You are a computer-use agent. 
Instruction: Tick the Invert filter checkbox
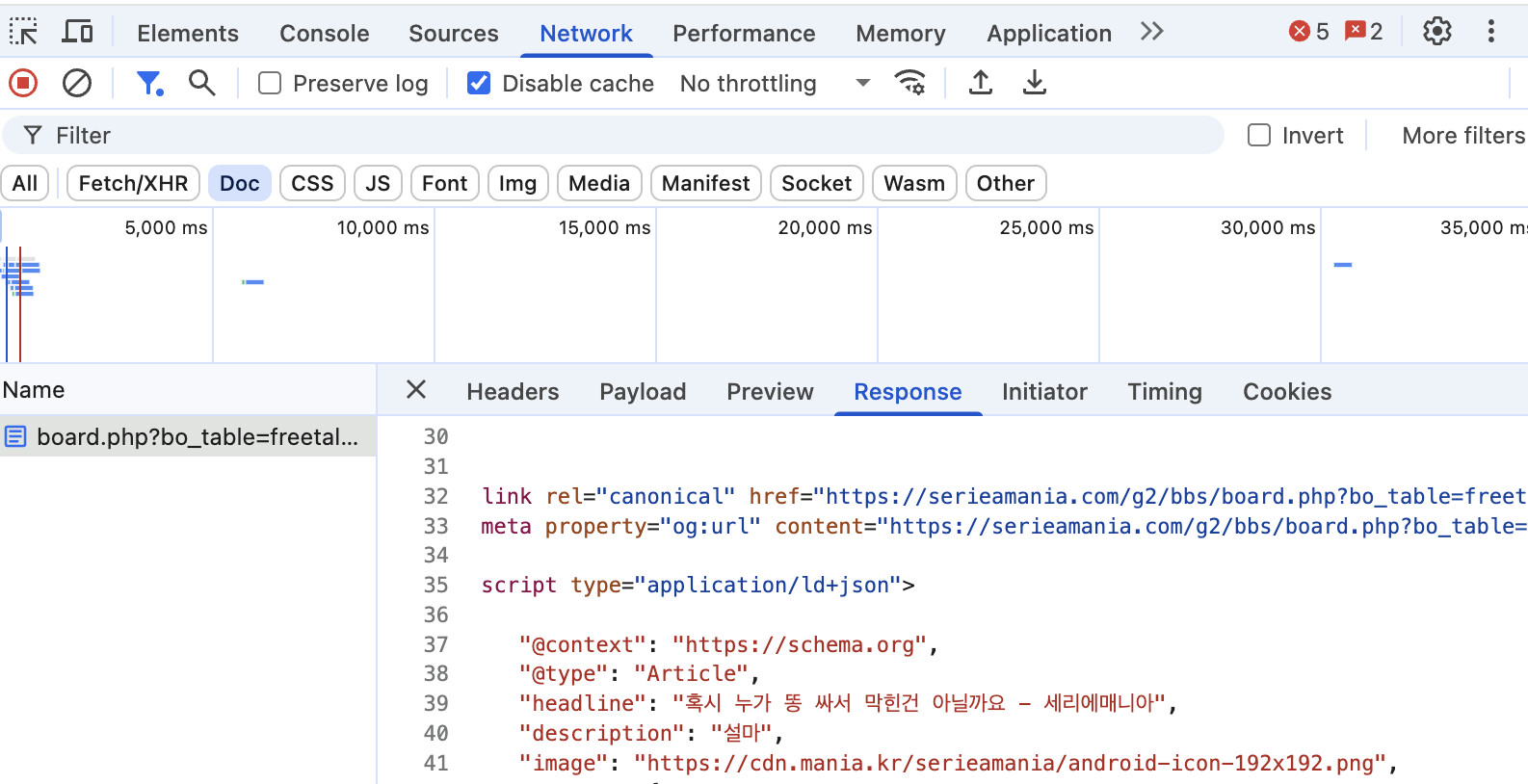tap(1259, 136)
